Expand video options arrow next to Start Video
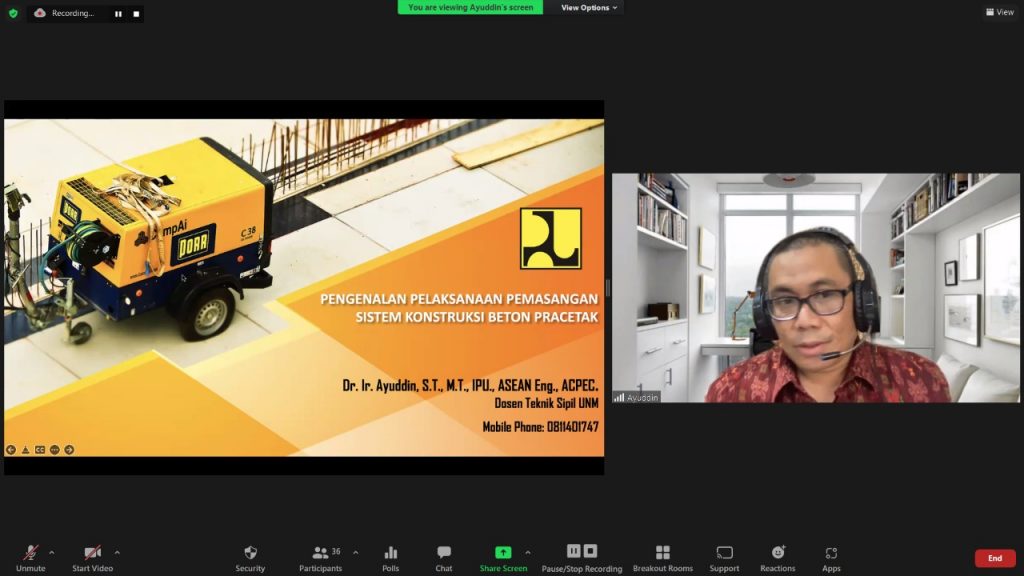Image resolution: width=1024 pixels, height=576 pixels. (117, 552)
